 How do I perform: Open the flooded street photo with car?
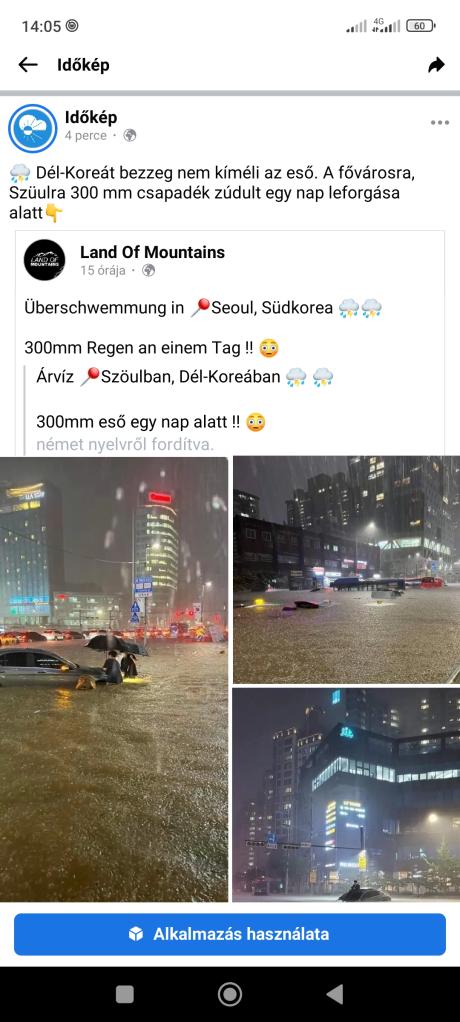tap(114, 679)
